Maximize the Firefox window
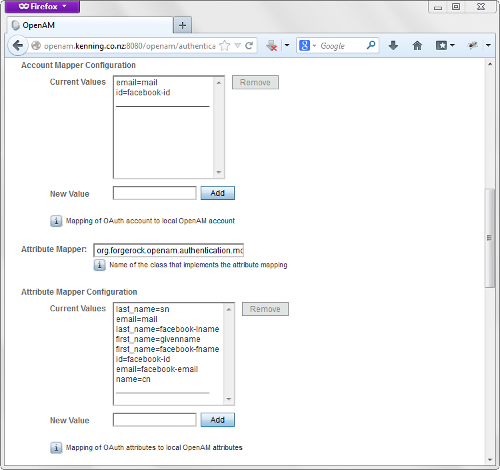This screenshot has height=470, width=500. coord(456,7)
